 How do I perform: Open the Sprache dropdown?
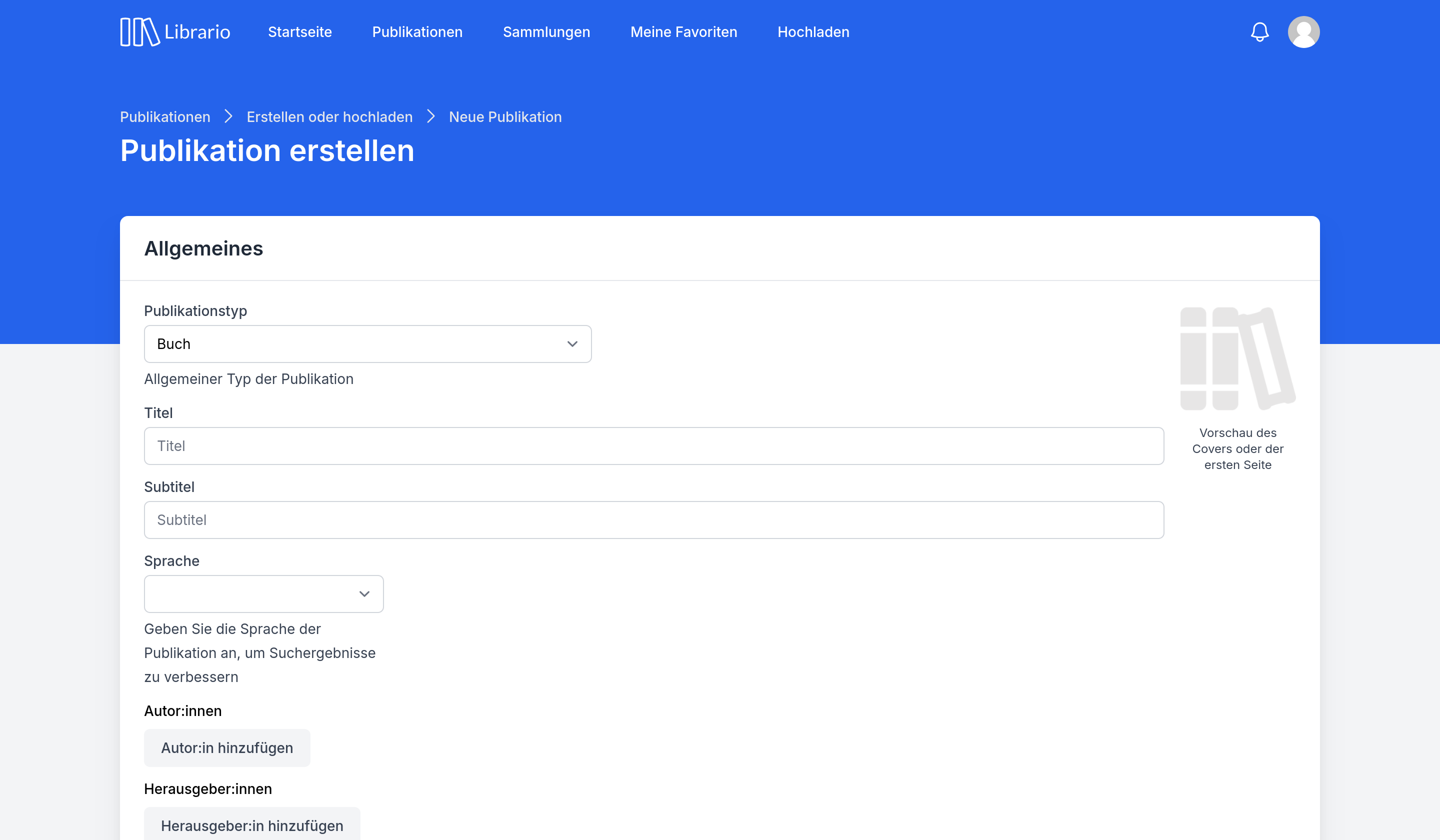click(263, 593)
